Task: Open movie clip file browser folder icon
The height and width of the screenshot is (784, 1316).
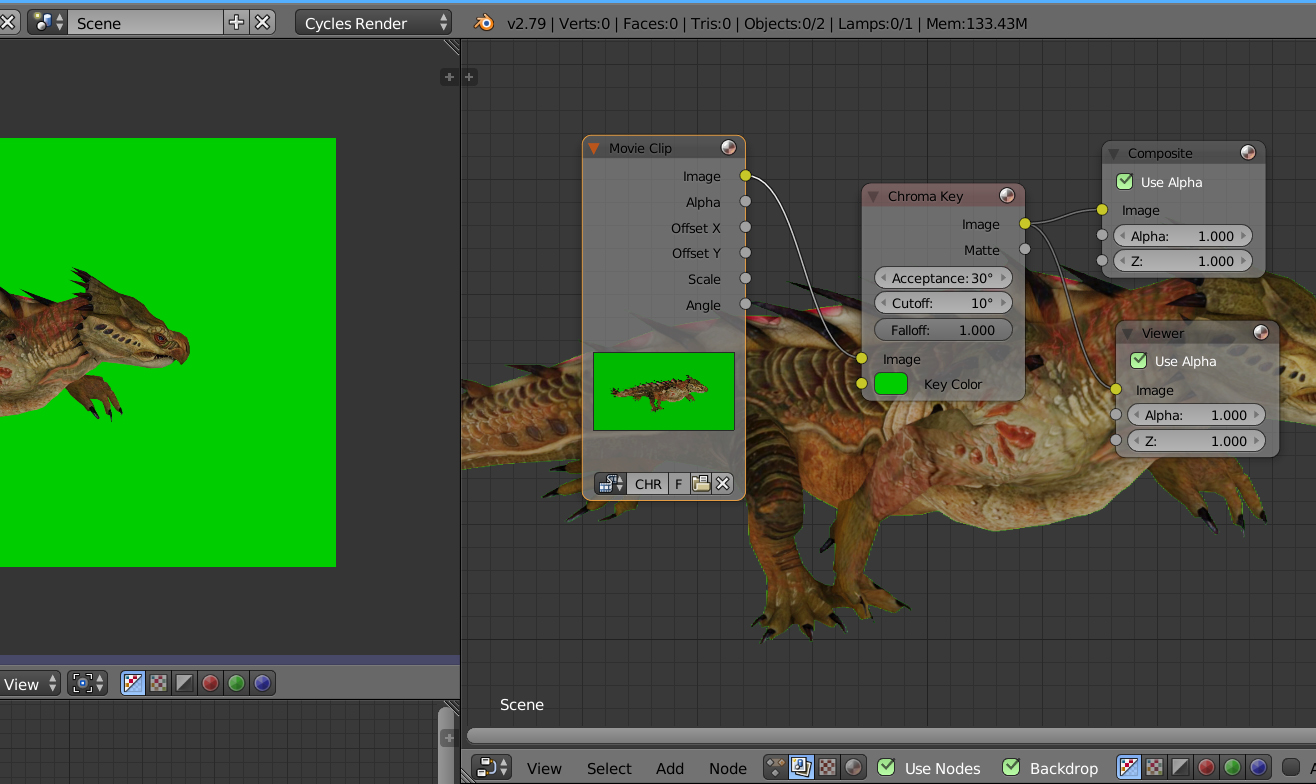Action: click(701, 484)
